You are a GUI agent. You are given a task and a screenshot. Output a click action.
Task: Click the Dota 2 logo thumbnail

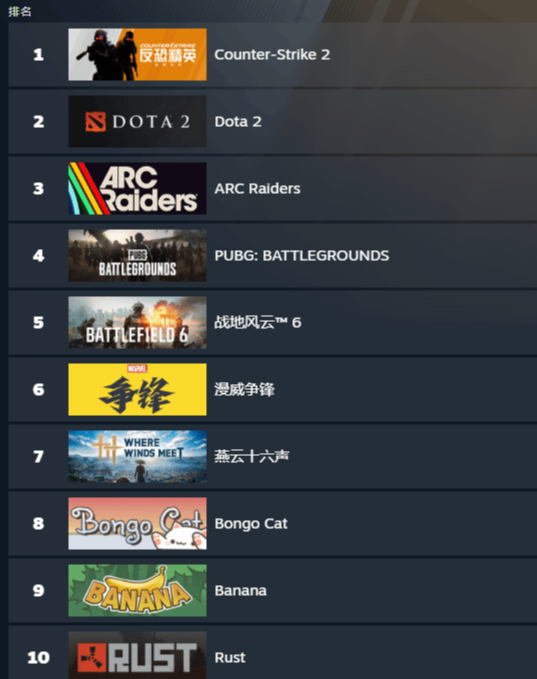coord(137,122)
